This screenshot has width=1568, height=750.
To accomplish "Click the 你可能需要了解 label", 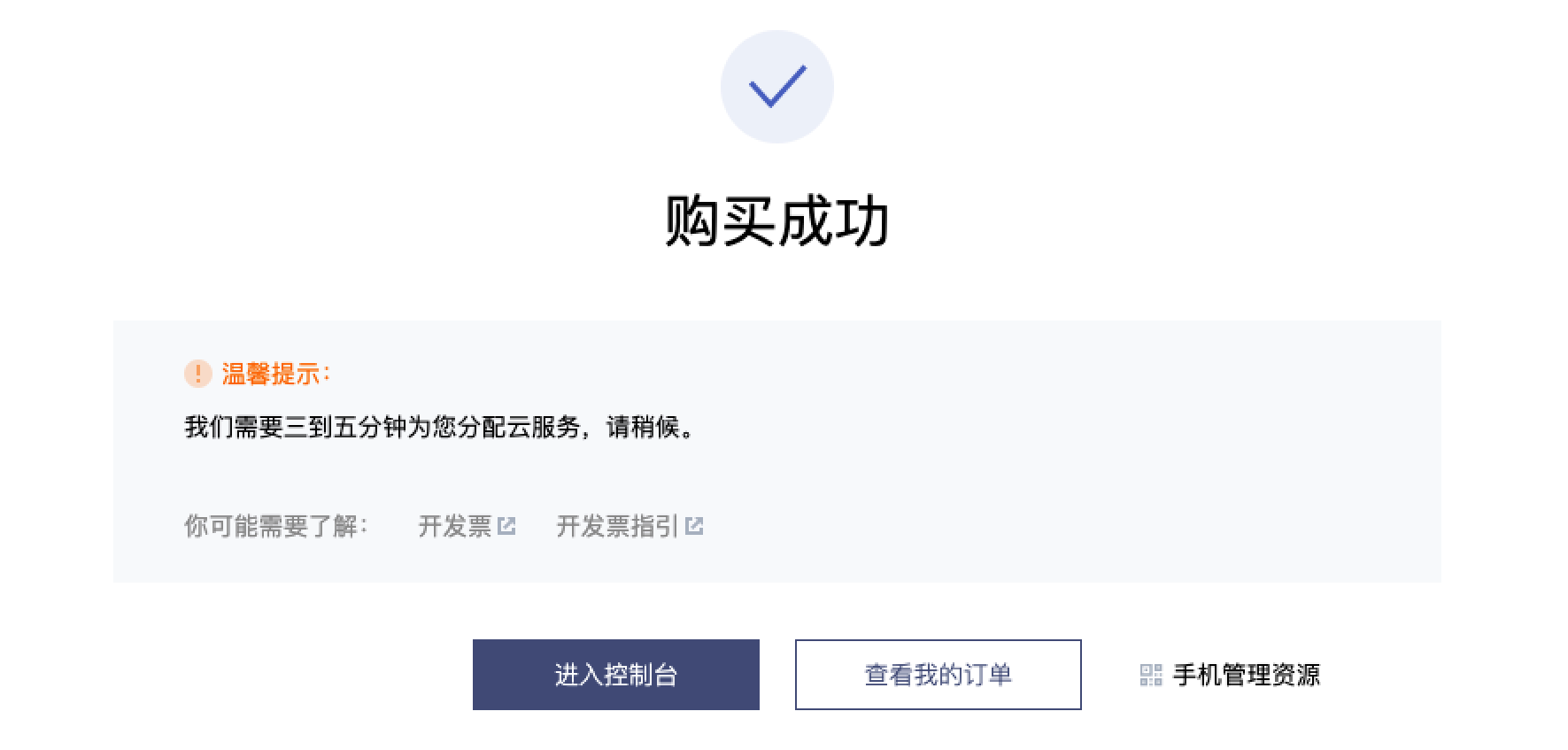I will click(275, 526).
